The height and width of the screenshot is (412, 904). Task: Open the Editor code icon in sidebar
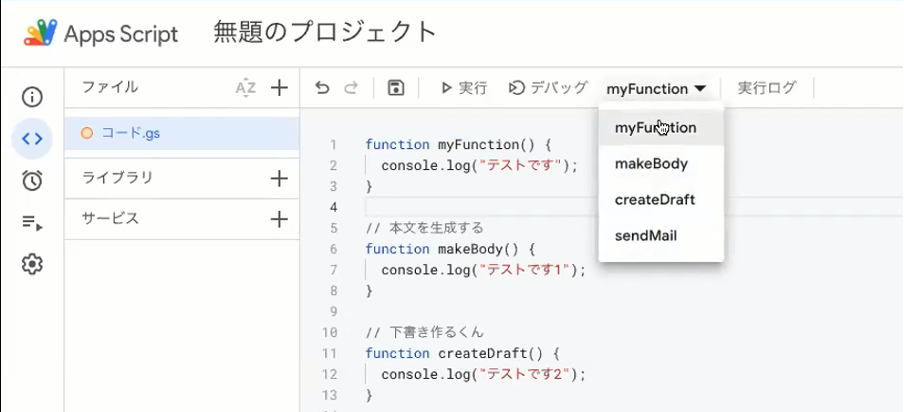[32, 138]
